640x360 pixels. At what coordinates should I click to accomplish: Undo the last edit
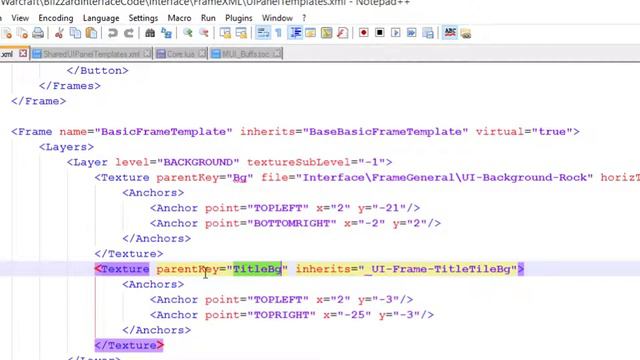113,33
